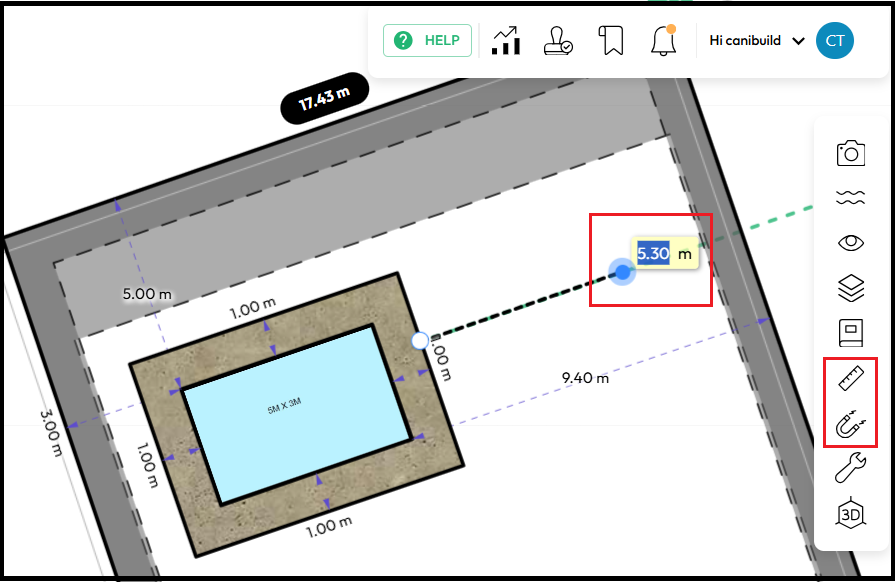Image resolution: width=895 pixels, height=582 pixels.
Task: Click the 5.30 m measurement input field
Action: click(x=654, y=254)
